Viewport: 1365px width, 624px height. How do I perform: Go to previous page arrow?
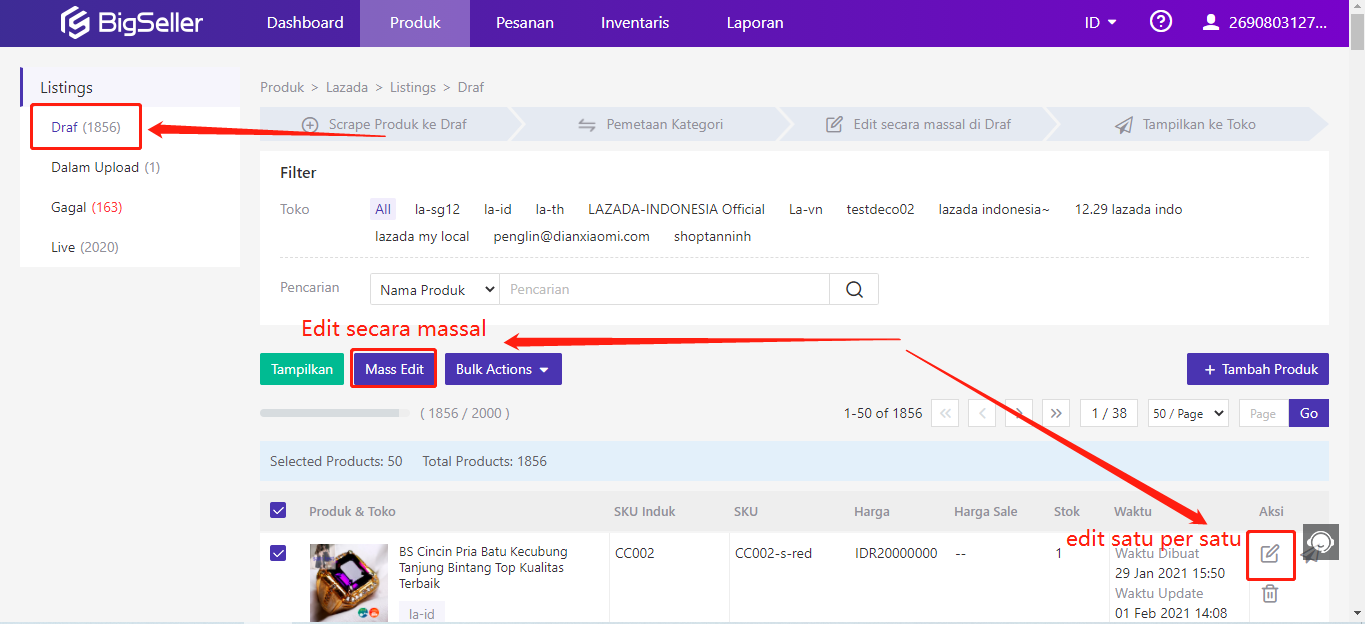click(982, 413)
